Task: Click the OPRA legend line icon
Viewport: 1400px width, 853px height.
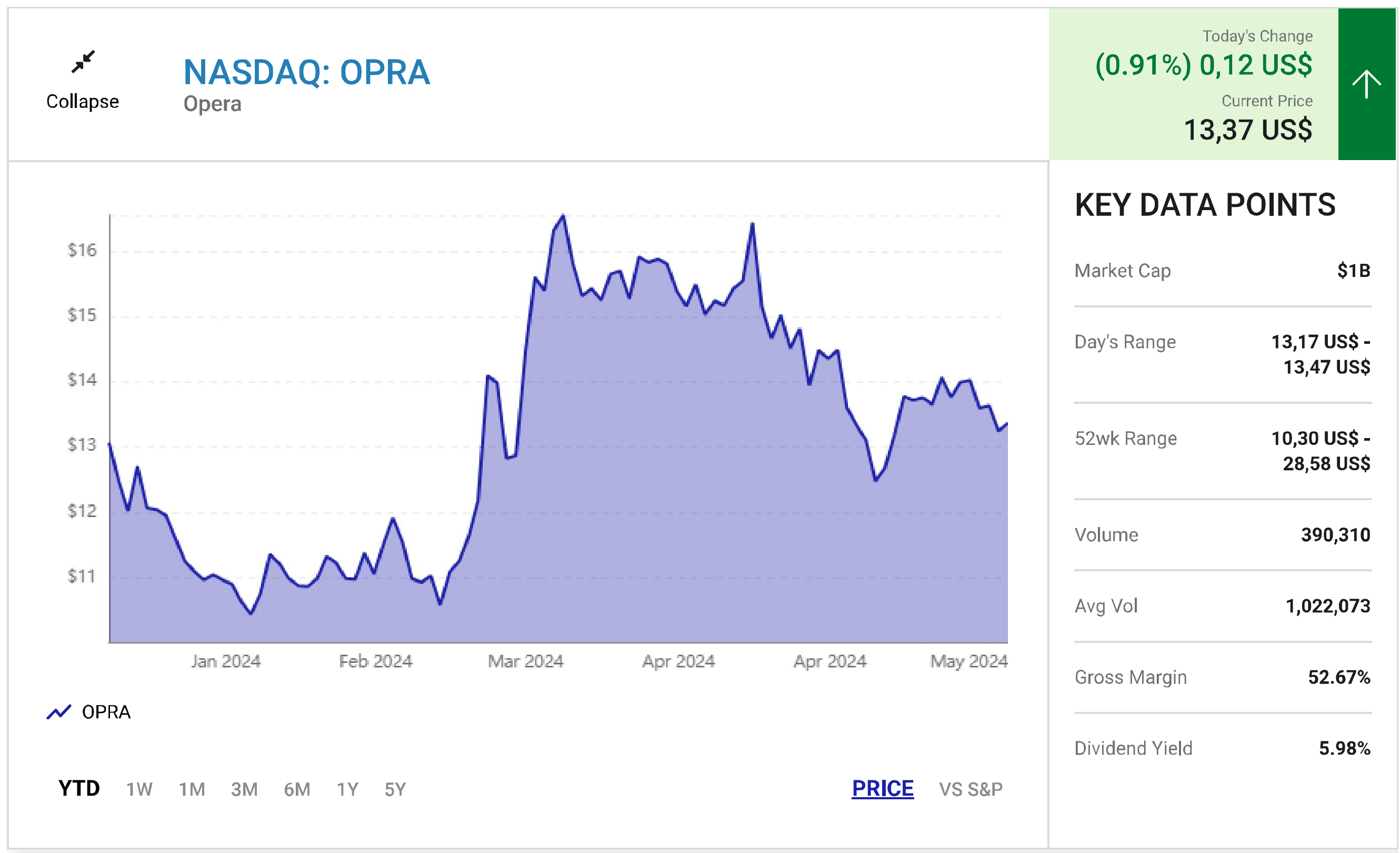Action: point(58,711)
